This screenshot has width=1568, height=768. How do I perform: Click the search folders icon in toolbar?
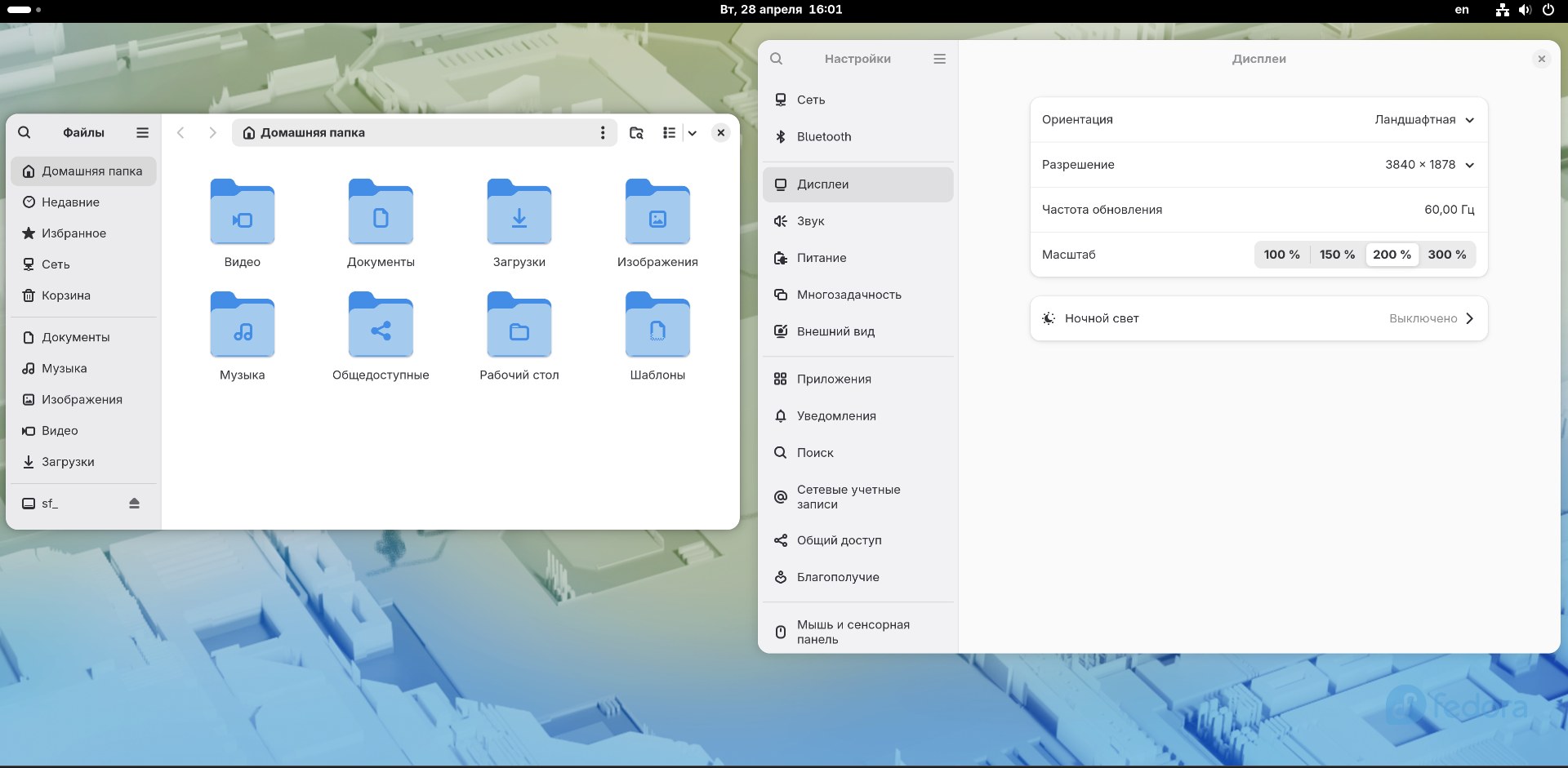(636, 132)
